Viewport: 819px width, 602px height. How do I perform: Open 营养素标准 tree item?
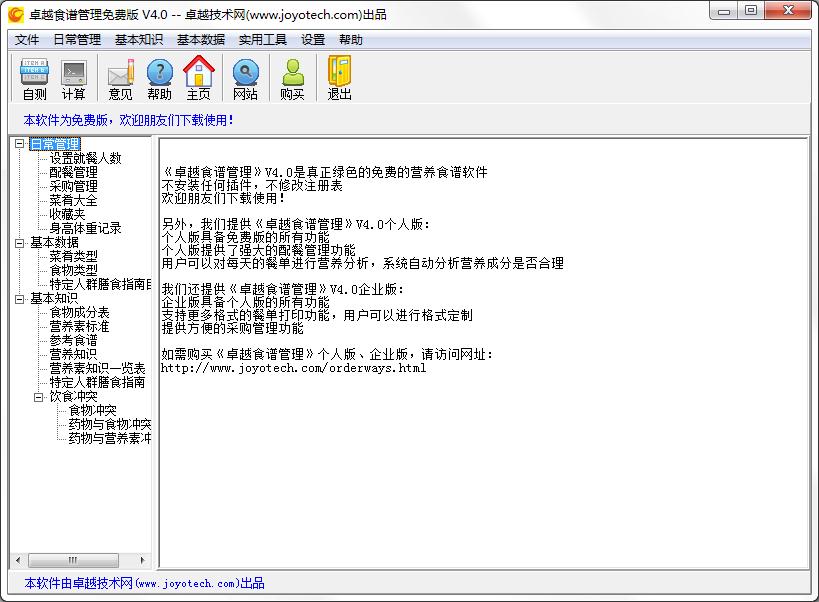tap(79, 327)
